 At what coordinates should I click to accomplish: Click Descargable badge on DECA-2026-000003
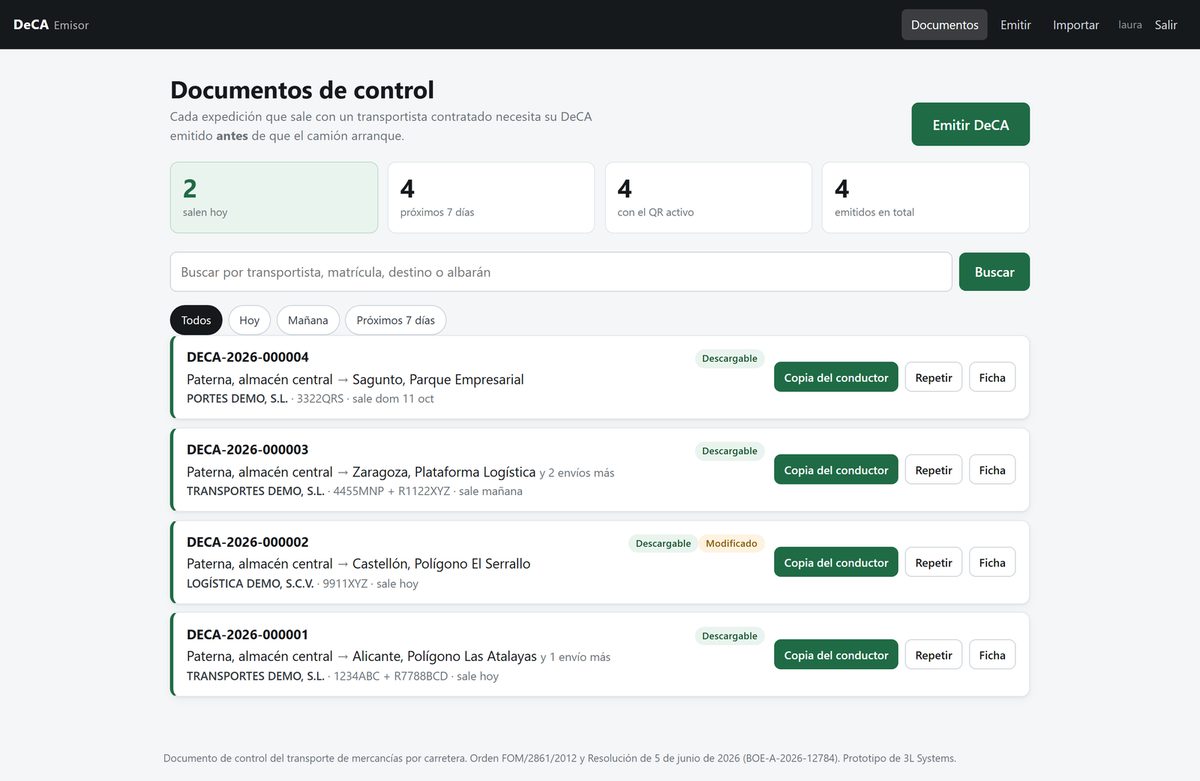pyautogui.click(x=729, y=451)
